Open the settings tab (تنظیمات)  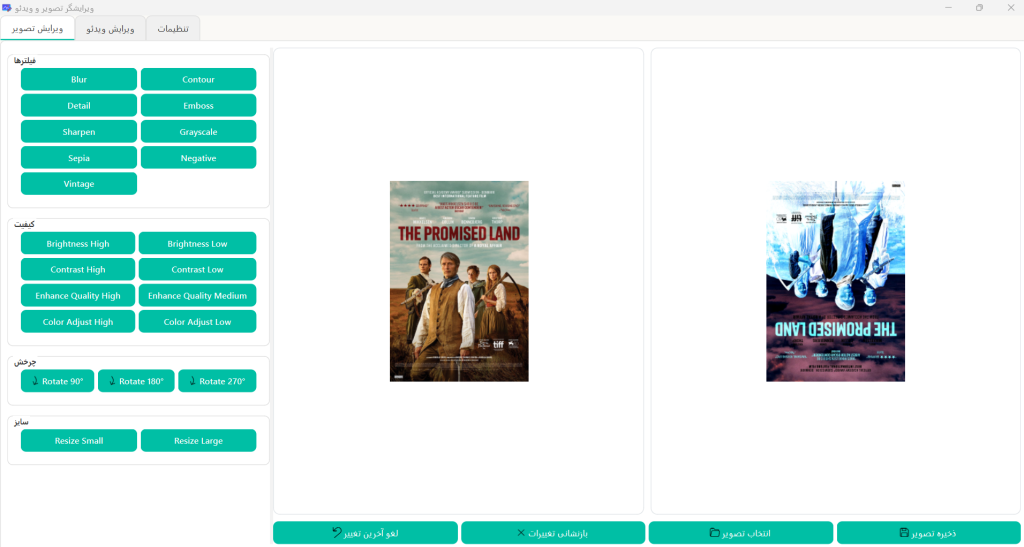pyautogui.click(x=173, y=29)
